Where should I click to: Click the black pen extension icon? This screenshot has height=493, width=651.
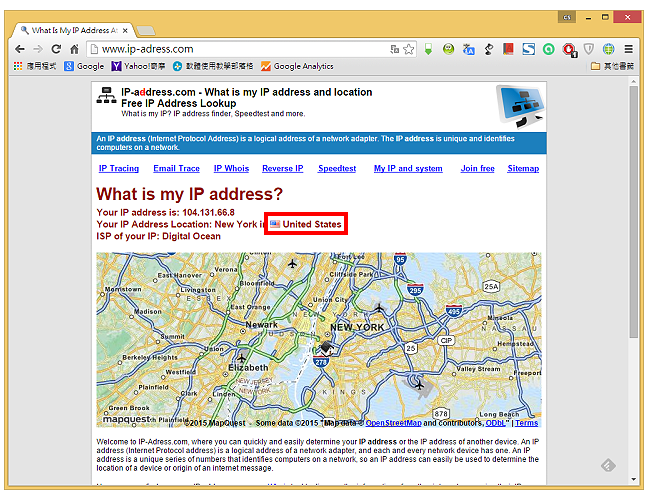click(489, 49)
